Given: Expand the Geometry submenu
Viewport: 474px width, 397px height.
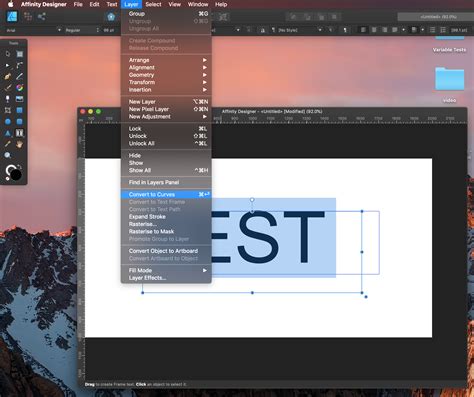Looking at the screenshot, I should [x=167, y=75].
